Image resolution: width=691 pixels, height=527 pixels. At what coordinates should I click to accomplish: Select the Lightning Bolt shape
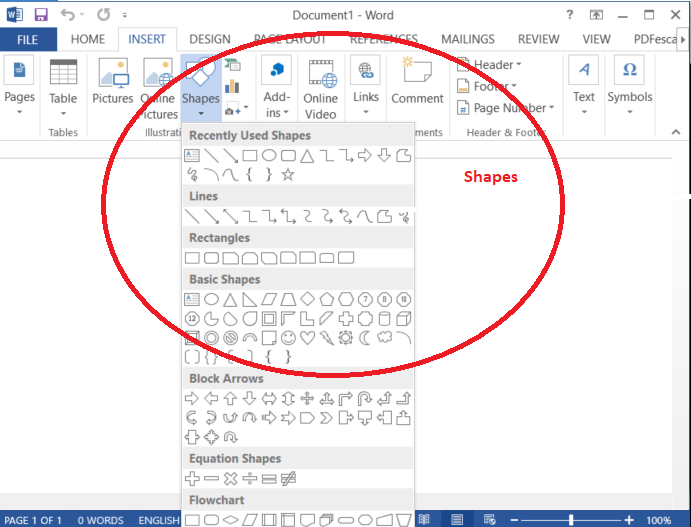click(x=327, y=338)
